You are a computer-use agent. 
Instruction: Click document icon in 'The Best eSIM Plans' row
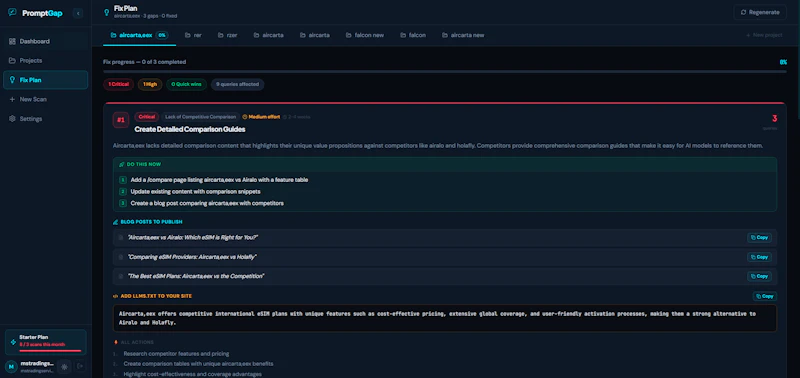pos(121,276)
